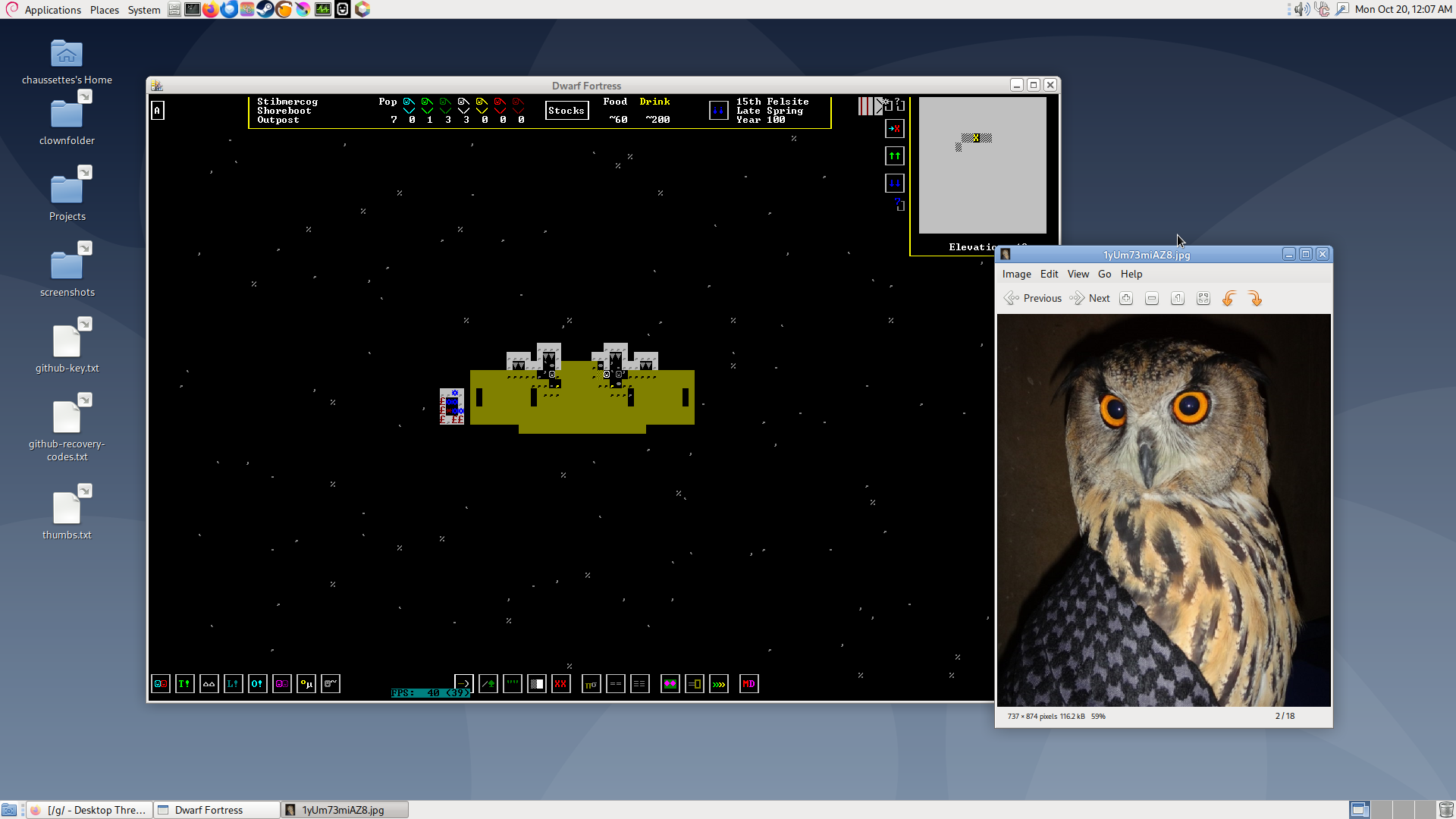The image size is (1456, 819).
Task: Open the Stocks screen in Dwarf Fortress
Action: (x=566, y=111)
